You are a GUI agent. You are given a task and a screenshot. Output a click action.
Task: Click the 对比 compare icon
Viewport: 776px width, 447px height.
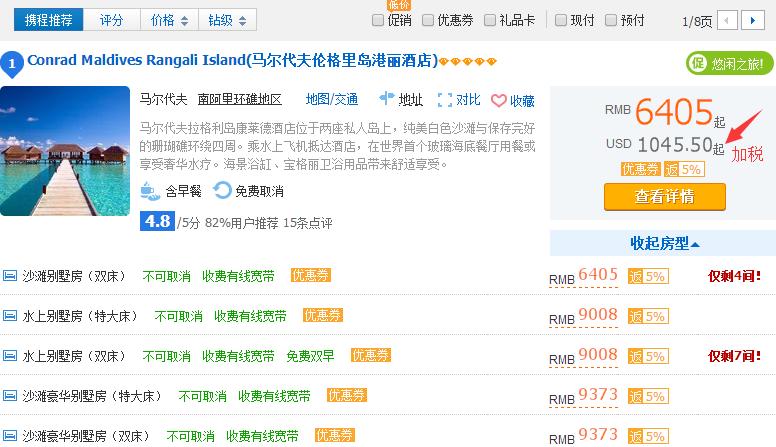445,99
